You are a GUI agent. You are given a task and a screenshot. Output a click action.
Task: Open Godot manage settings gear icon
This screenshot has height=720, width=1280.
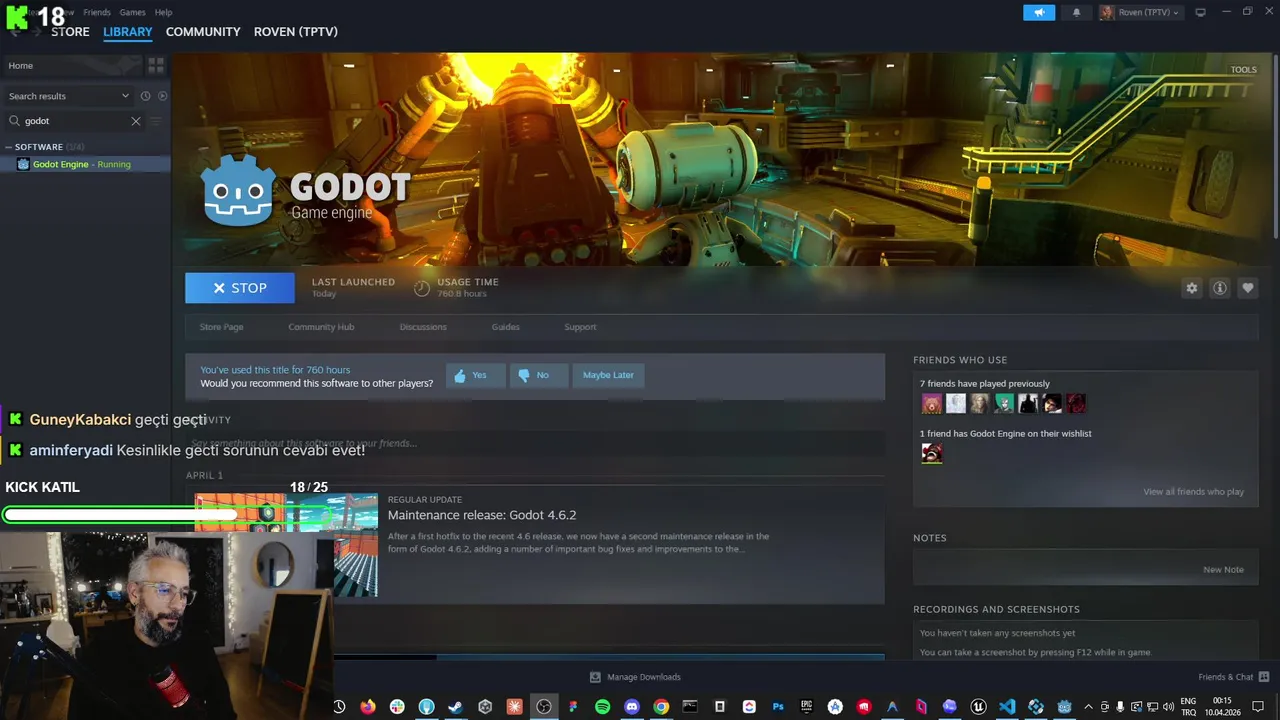tap(1191, 288)
